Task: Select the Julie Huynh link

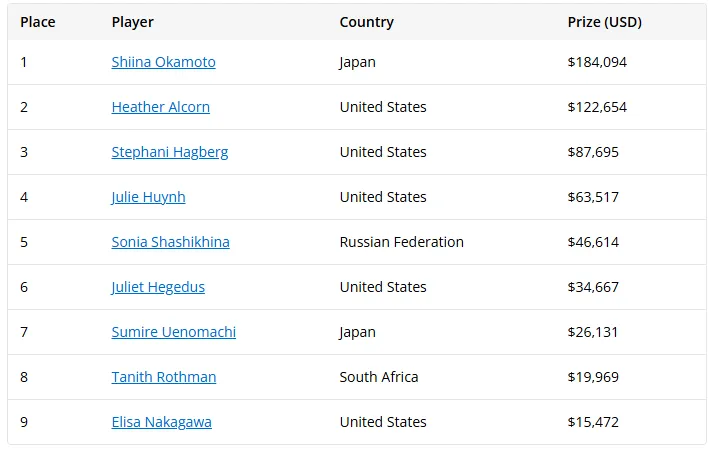Action: click(x=148, y=197)
